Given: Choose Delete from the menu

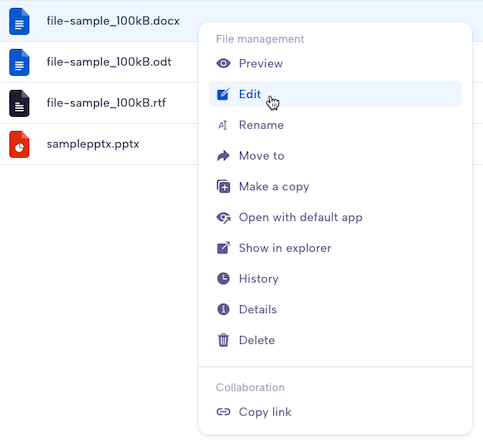Looking at the screenshot, I should [335, 340].
